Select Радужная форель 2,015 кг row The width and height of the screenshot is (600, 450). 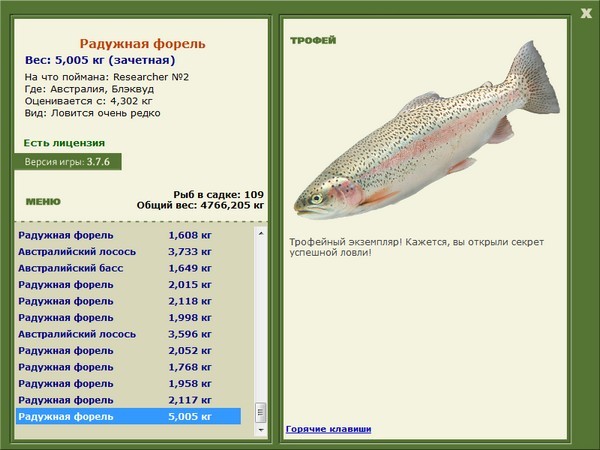click(x=129, y=285)
